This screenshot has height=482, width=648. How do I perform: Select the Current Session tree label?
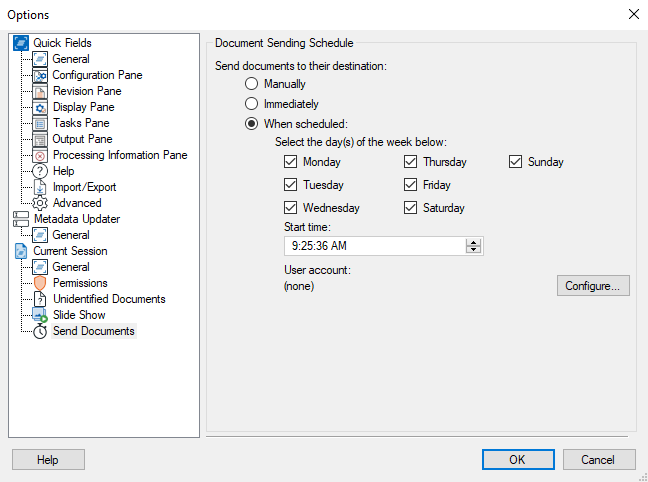[70, 251]
